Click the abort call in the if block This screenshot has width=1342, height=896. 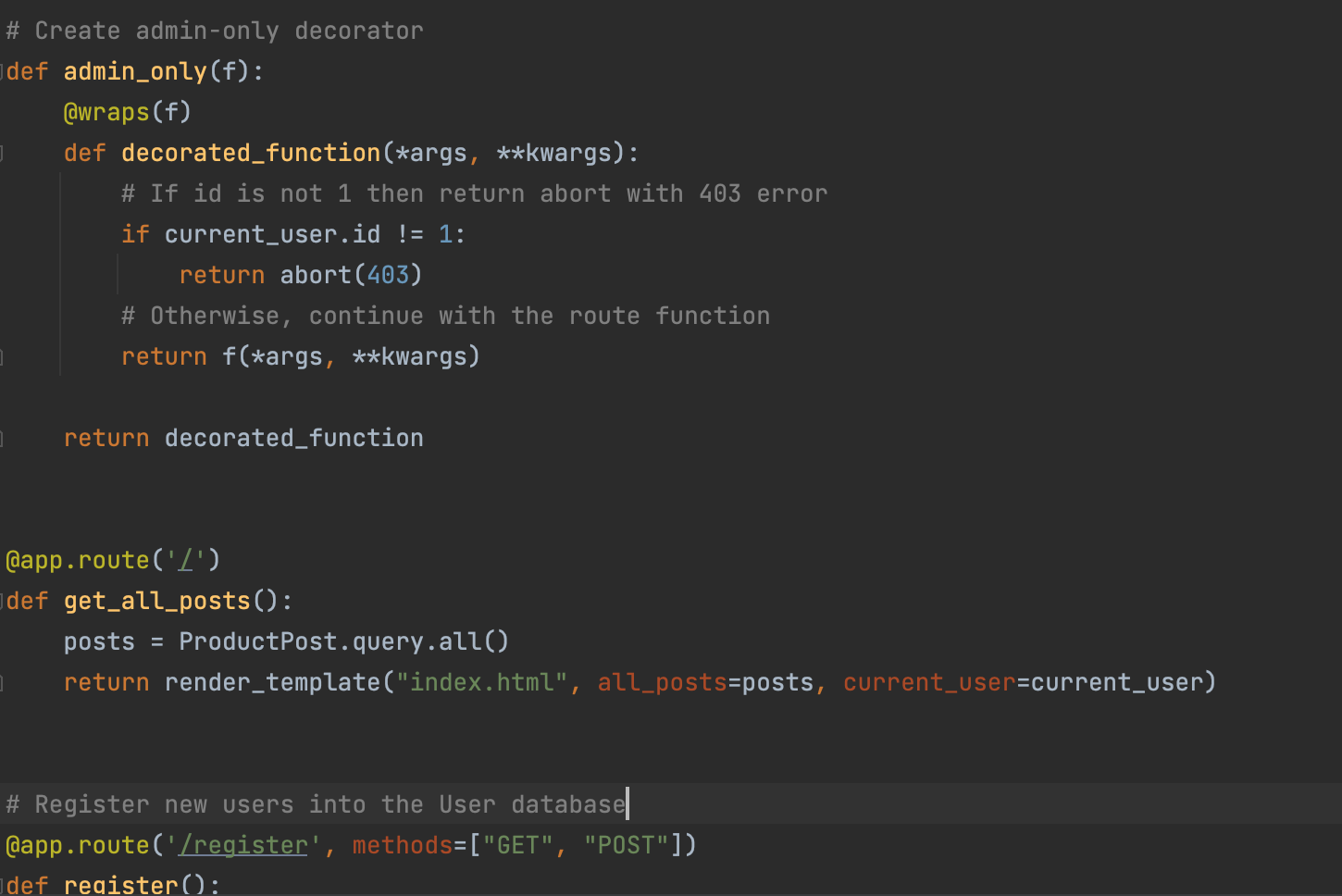pyautogui.click(x=316, y=275)
